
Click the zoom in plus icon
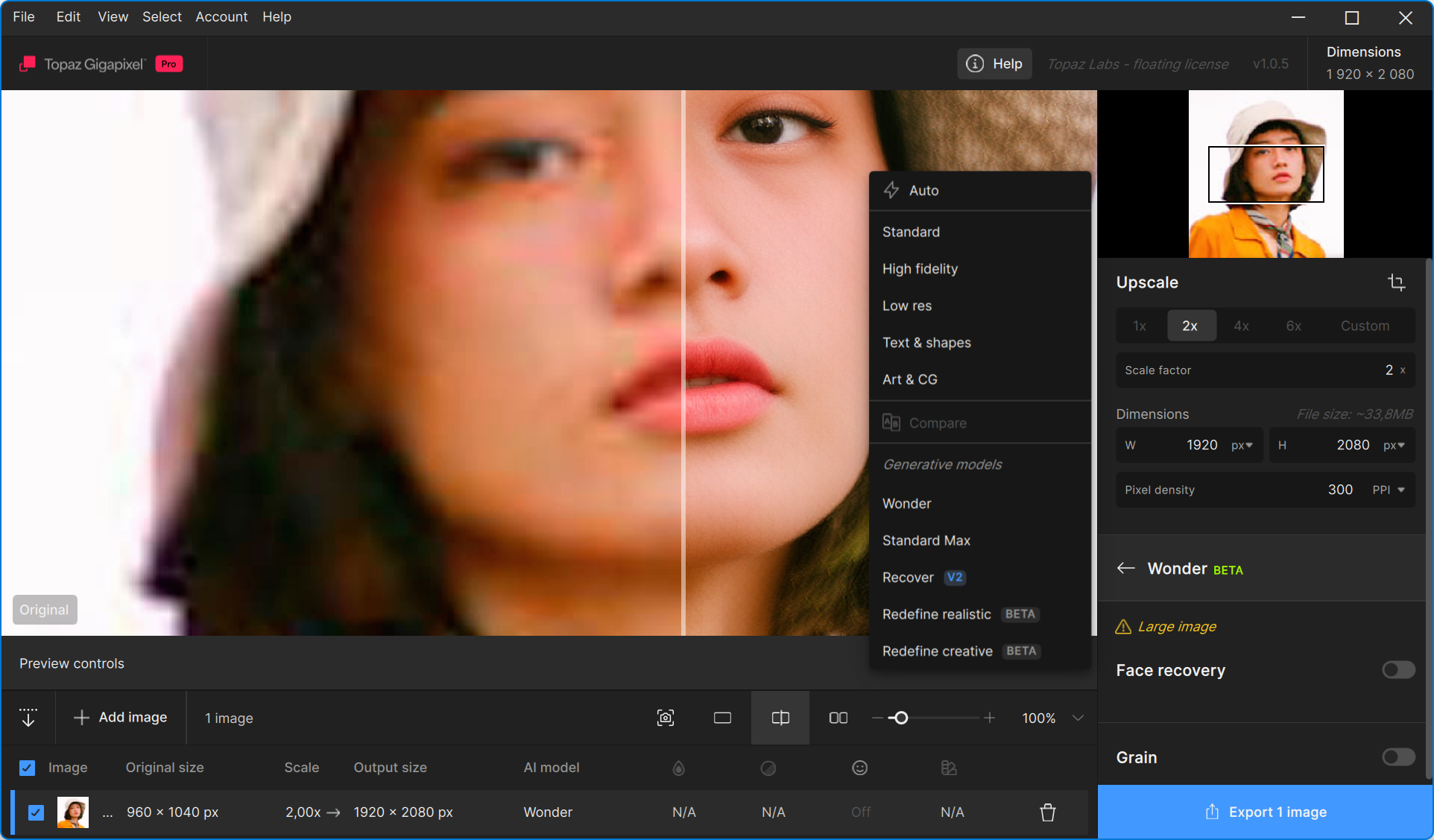click(989, 718)
